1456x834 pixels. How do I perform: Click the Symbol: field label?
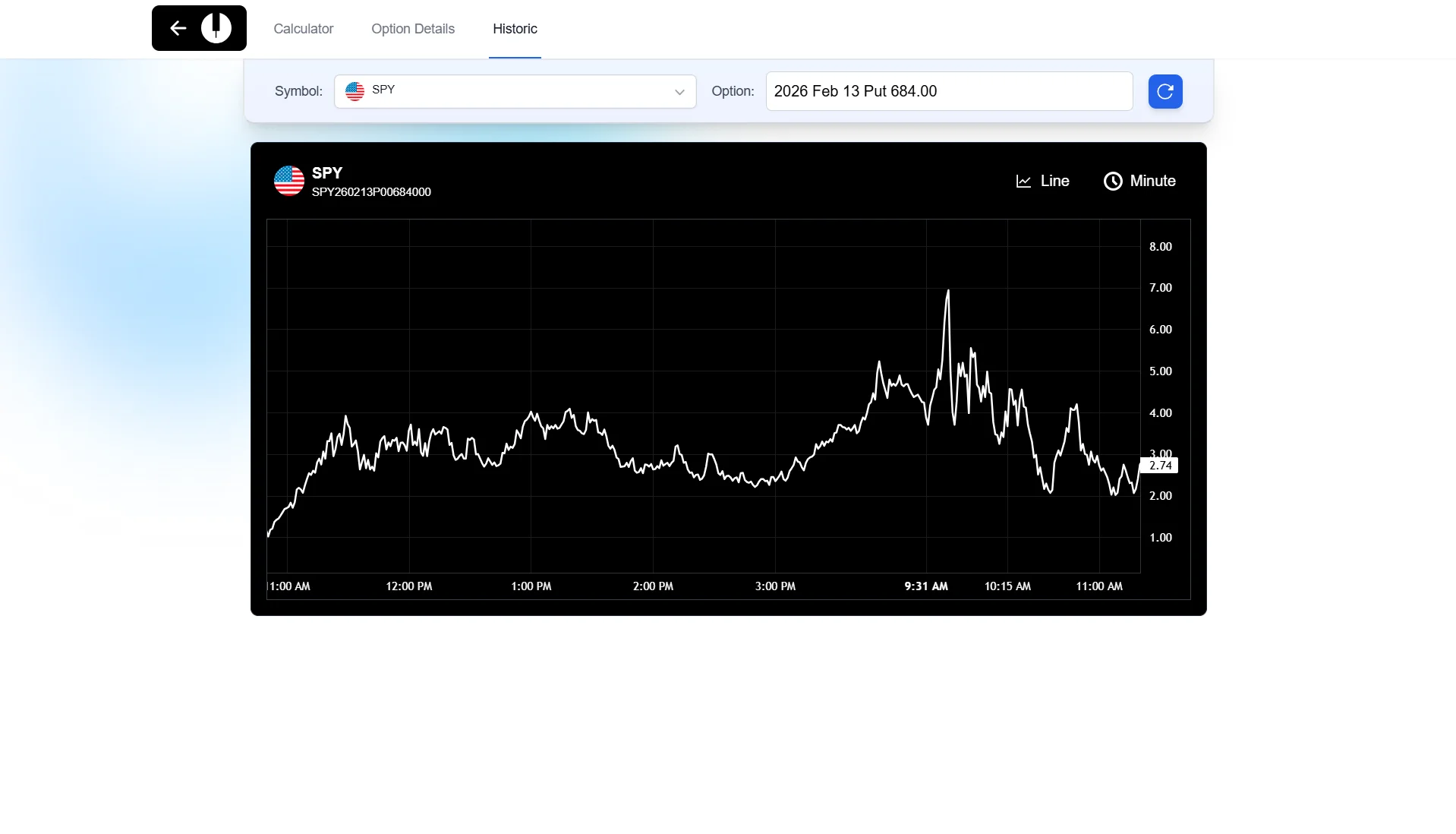(x=298, y=91)
